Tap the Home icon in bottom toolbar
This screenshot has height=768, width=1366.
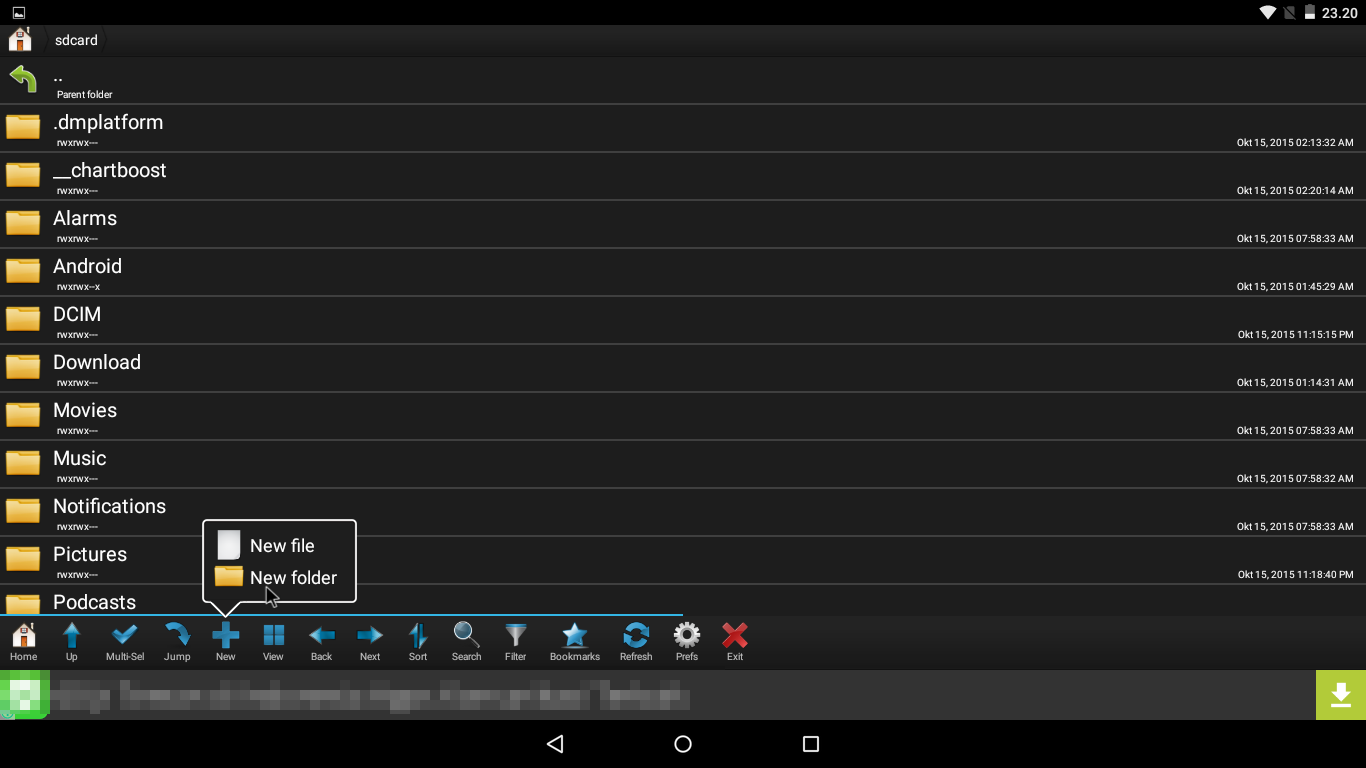[x=24, y=641]
